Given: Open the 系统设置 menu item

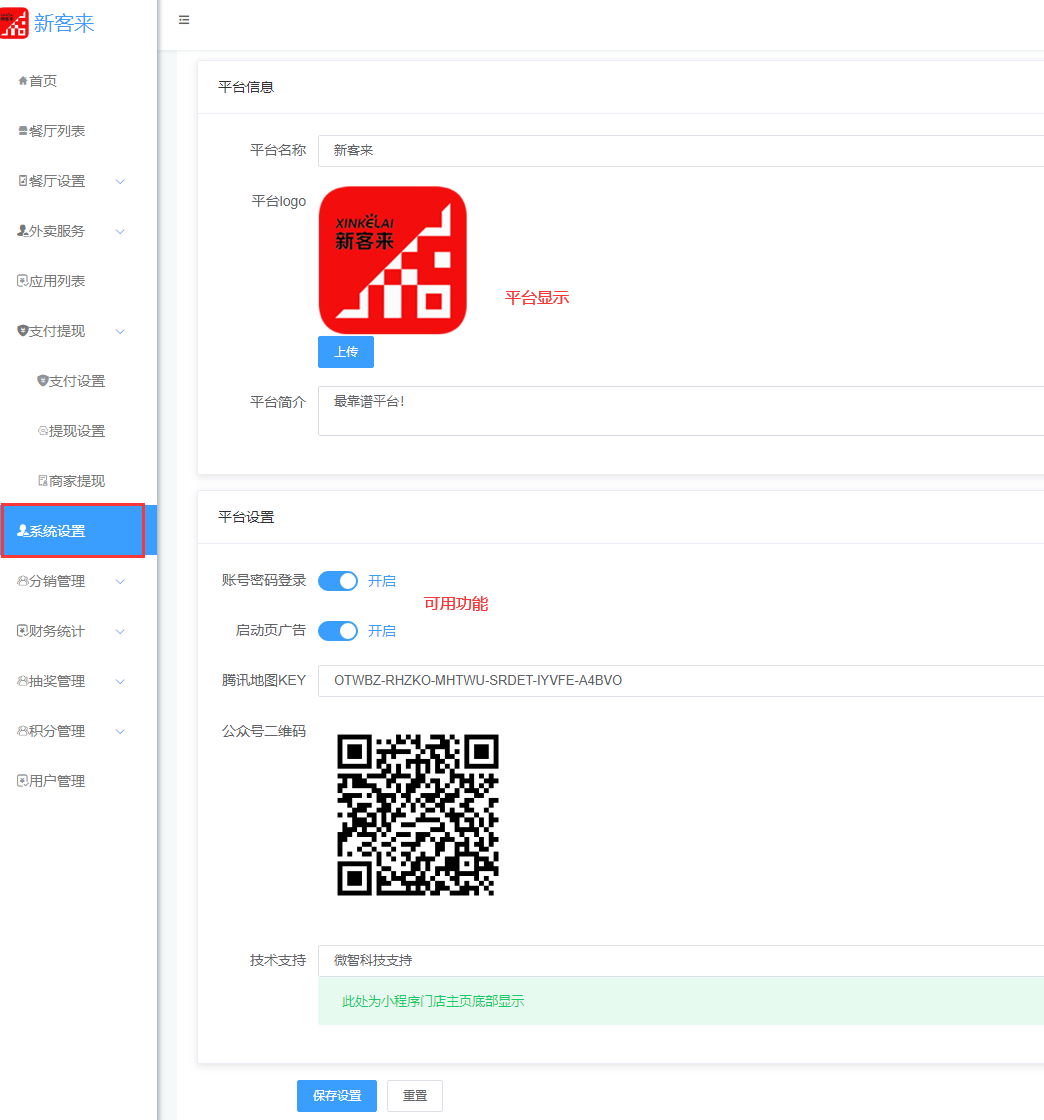Looking at the screenshot, I should pyautogui.click(x=79, y=531).
